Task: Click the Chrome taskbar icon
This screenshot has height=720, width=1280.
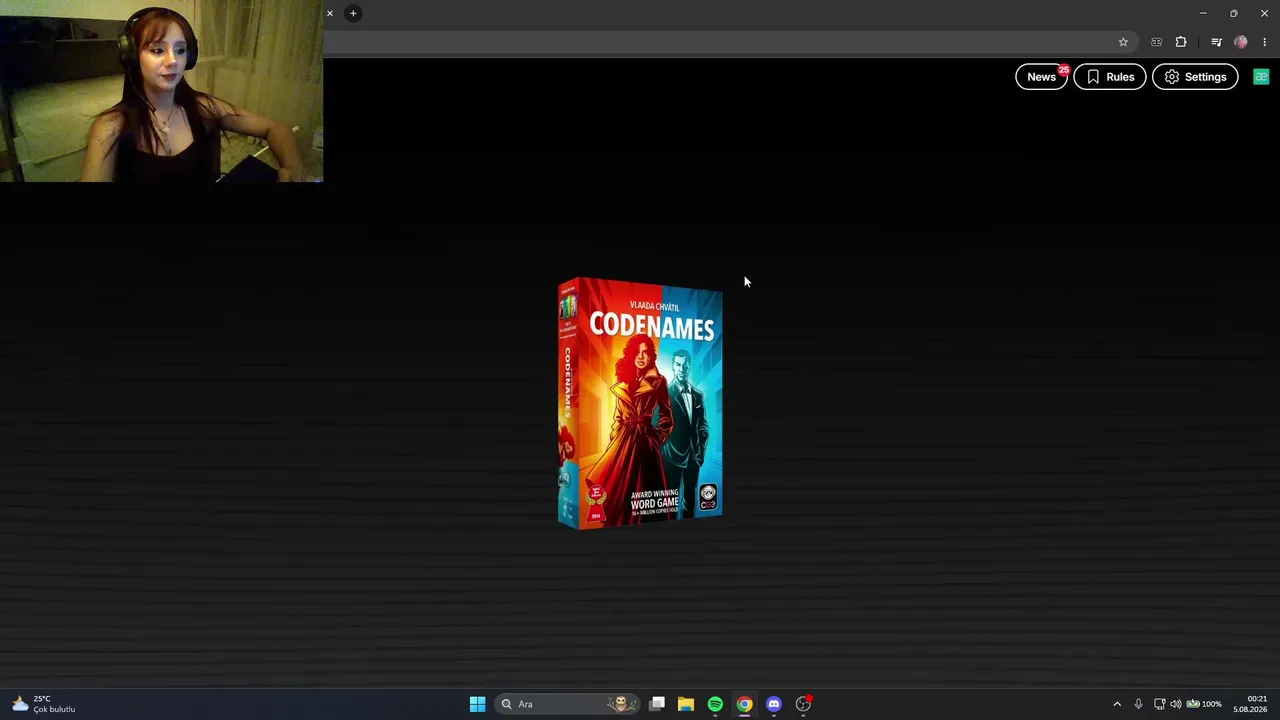Action: (744, 704)
